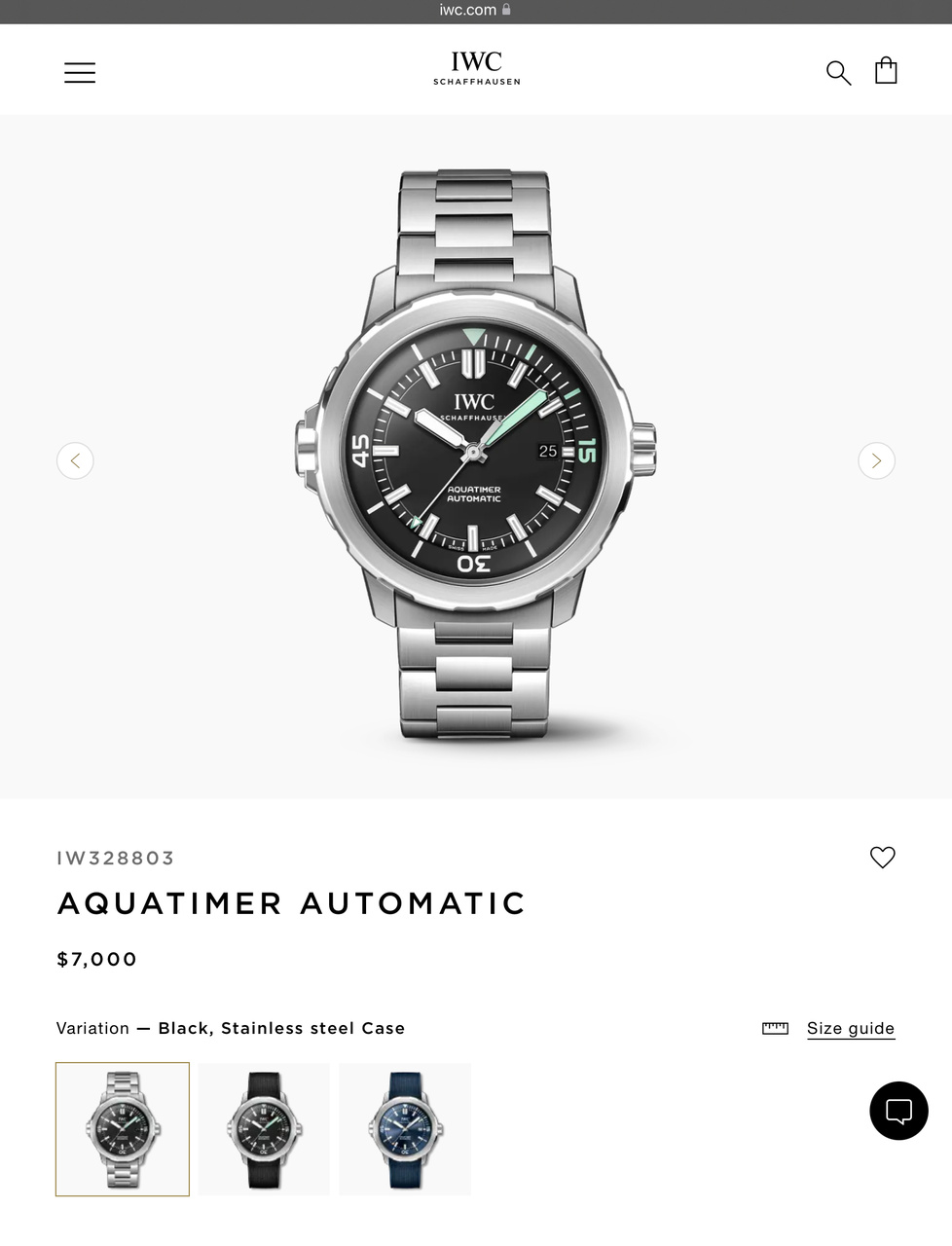Click the ruler icon beside Size guide
Viewport: 952px width, 1246px height.
click(x=775, y=1028)
